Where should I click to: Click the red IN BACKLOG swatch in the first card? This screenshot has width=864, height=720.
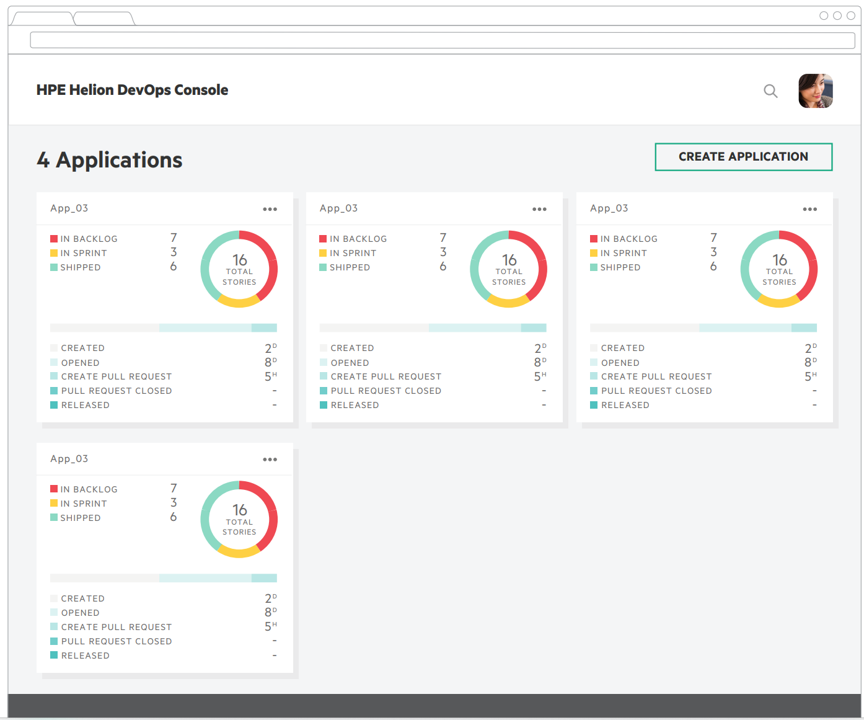(53, 239)
